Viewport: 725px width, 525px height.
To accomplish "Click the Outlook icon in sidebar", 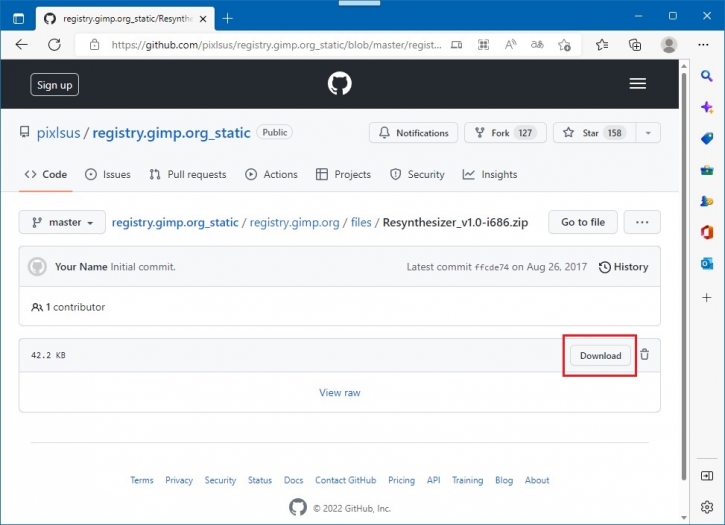I will (x=707, y=264).
